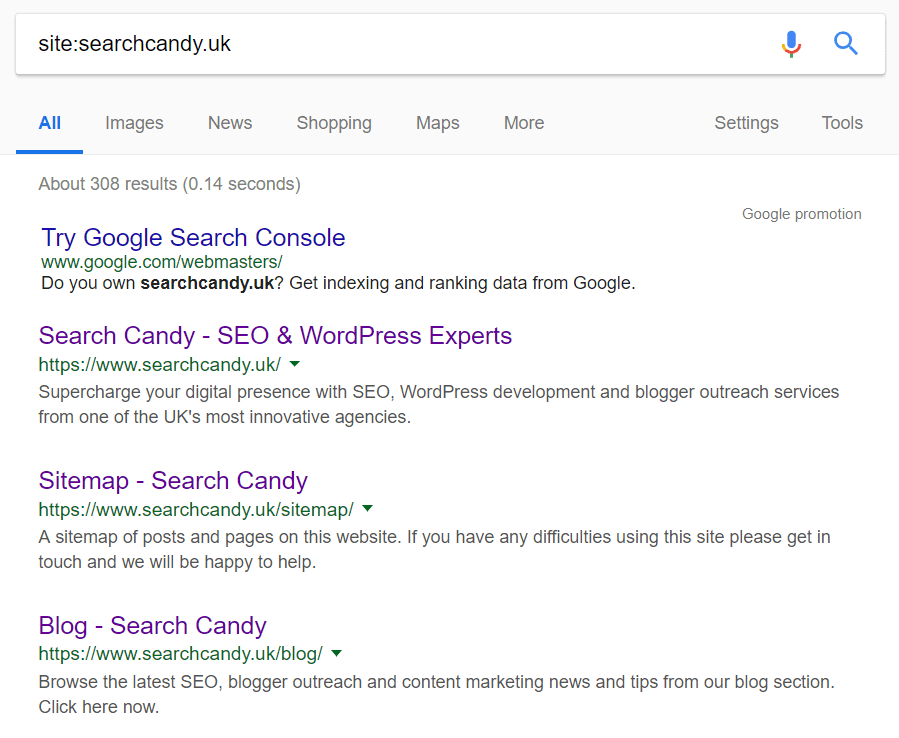Open the Sitemap - Search Candy result
Screen dimensions: 899x738
pos(173,481)
